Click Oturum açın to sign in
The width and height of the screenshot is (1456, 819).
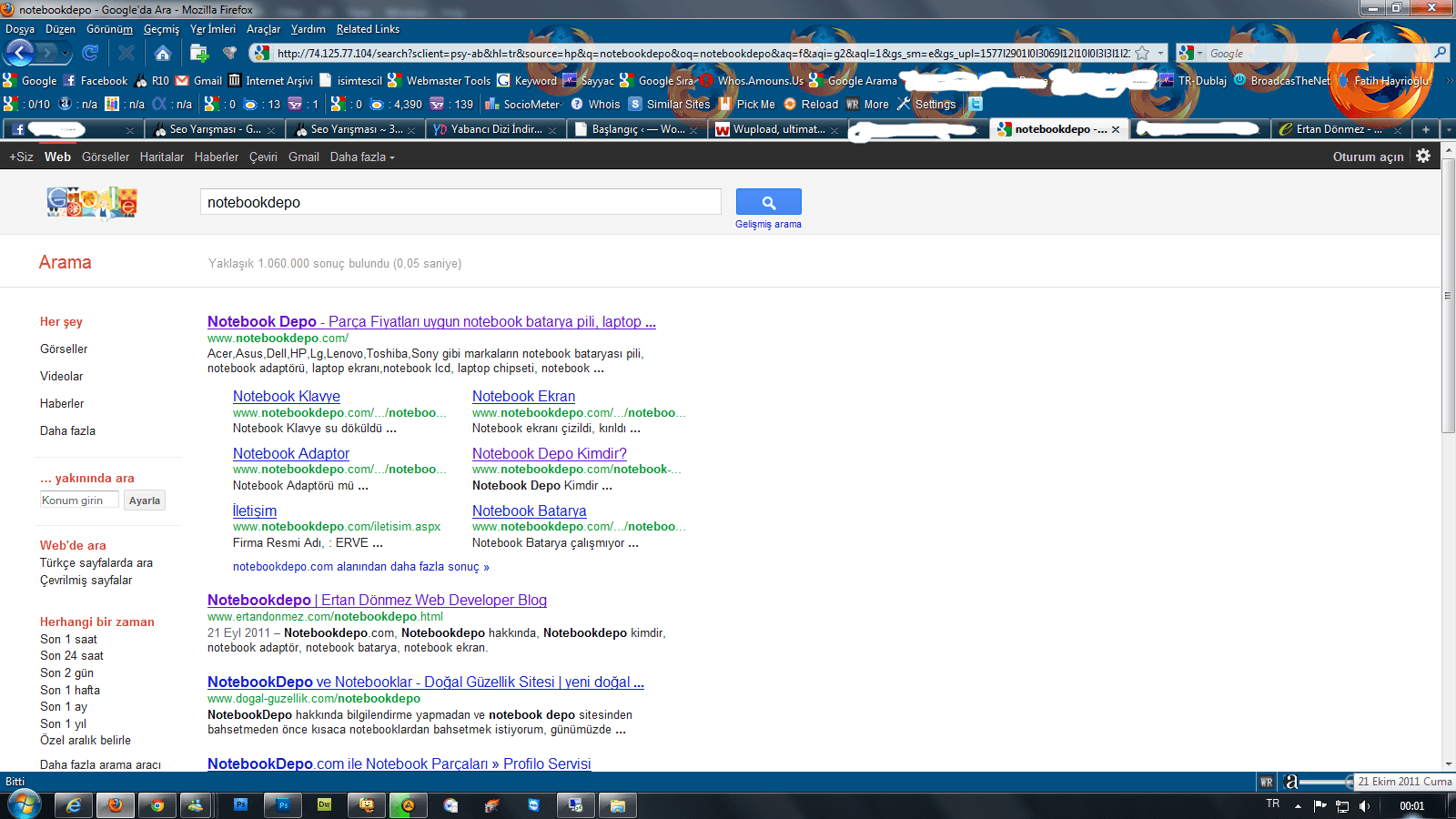(x=1368, y=157)
